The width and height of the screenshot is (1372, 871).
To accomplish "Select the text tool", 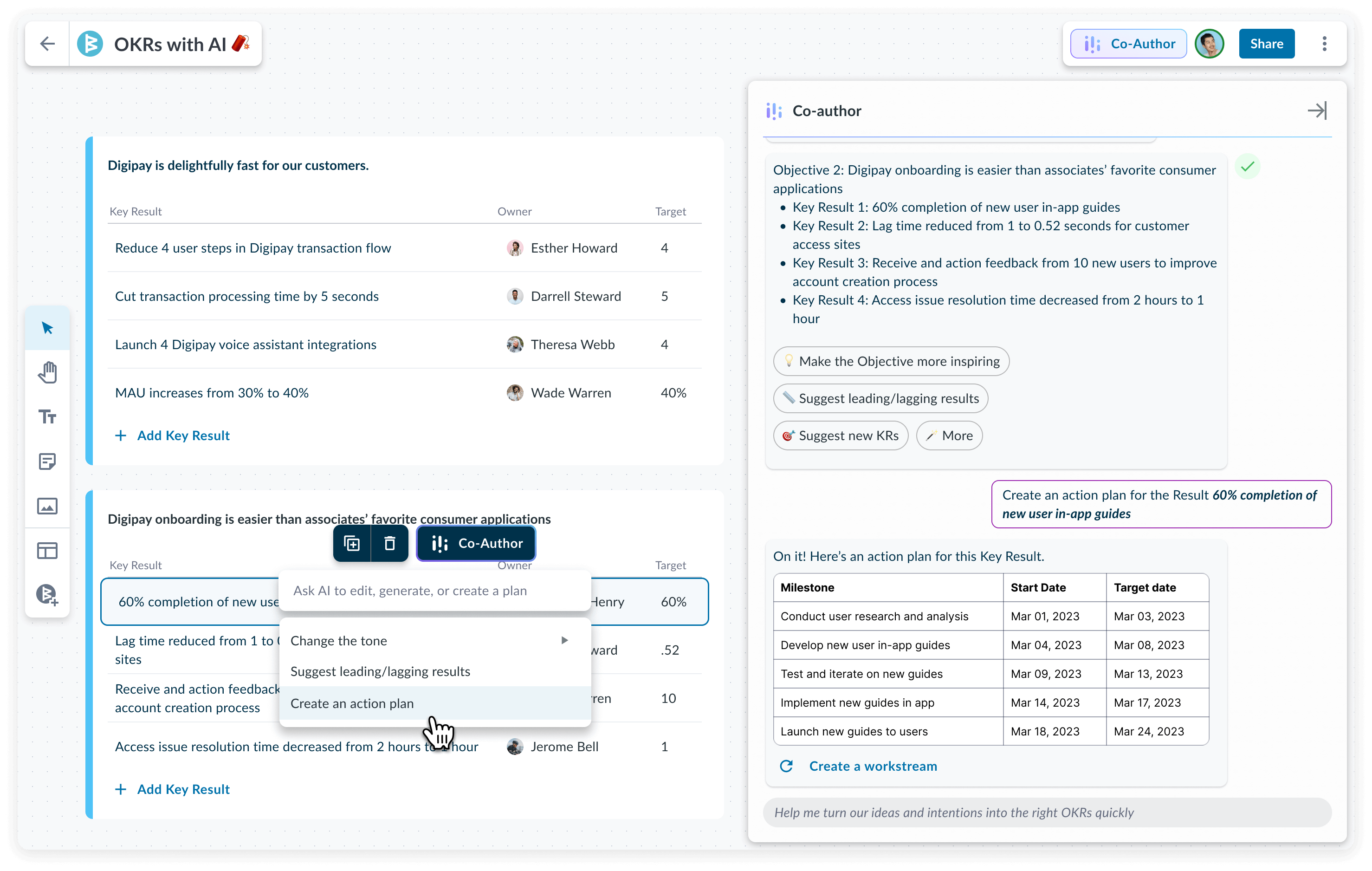I will [47, 416].
